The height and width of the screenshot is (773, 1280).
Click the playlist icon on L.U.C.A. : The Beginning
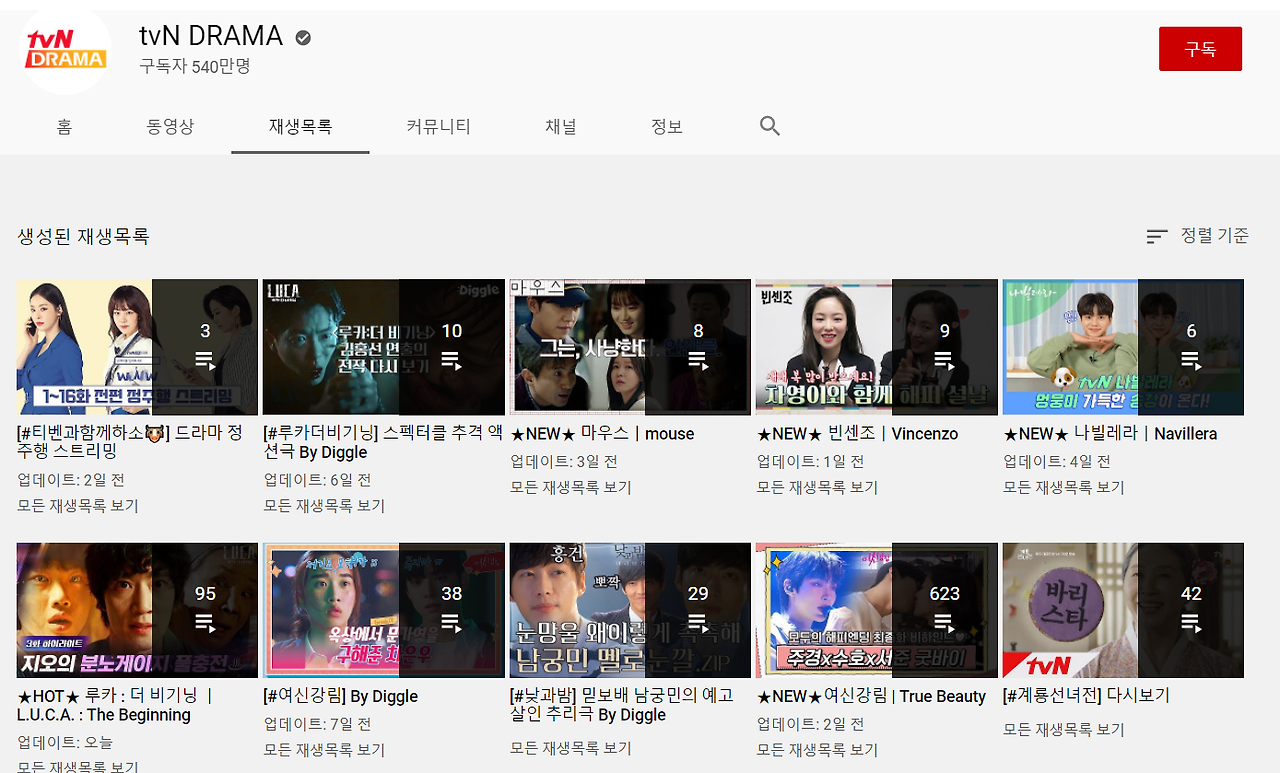tap(205, 622)
